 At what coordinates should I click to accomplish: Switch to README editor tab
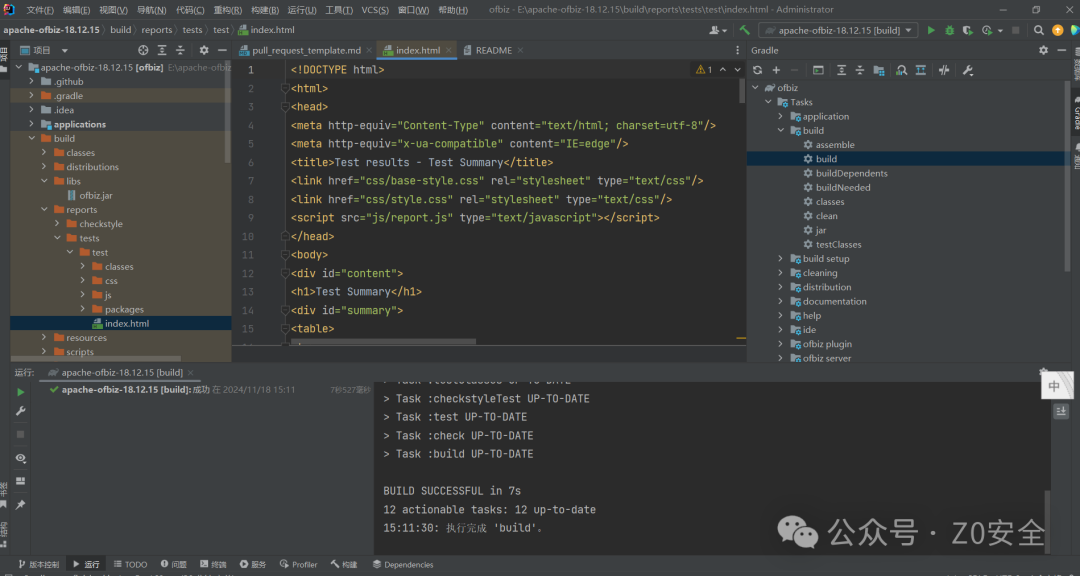click(x=494, y=50)
